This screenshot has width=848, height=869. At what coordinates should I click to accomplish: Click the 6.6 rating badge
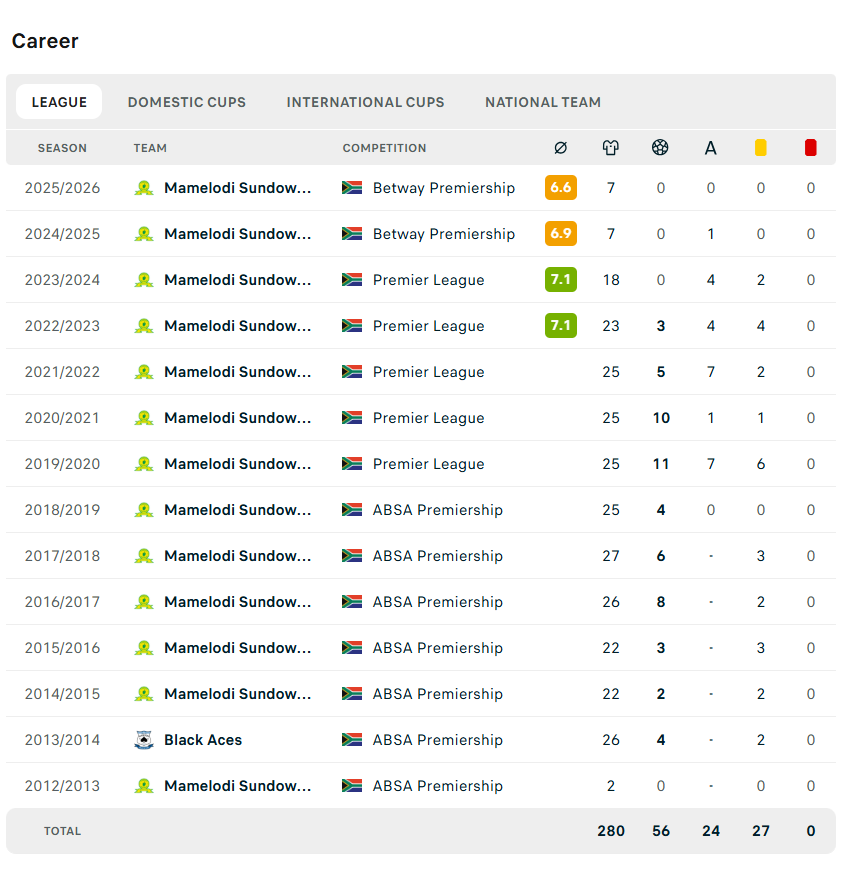[x=560, y=187]
